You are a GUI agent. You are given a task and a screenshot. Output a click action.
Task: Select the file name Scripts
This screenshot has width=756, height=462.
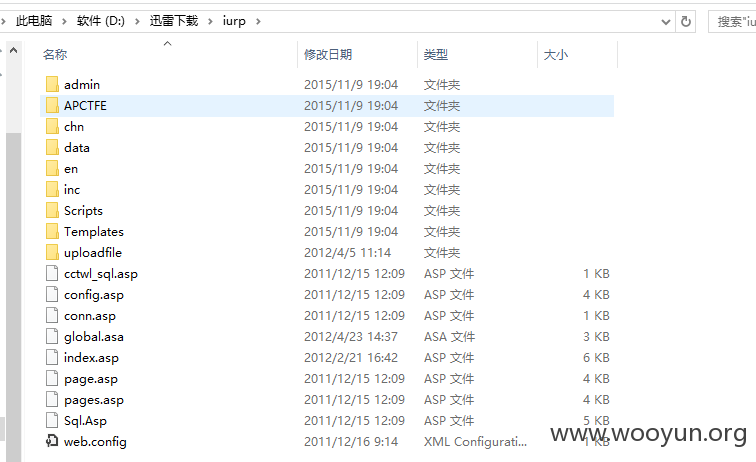tap(83, 210)
